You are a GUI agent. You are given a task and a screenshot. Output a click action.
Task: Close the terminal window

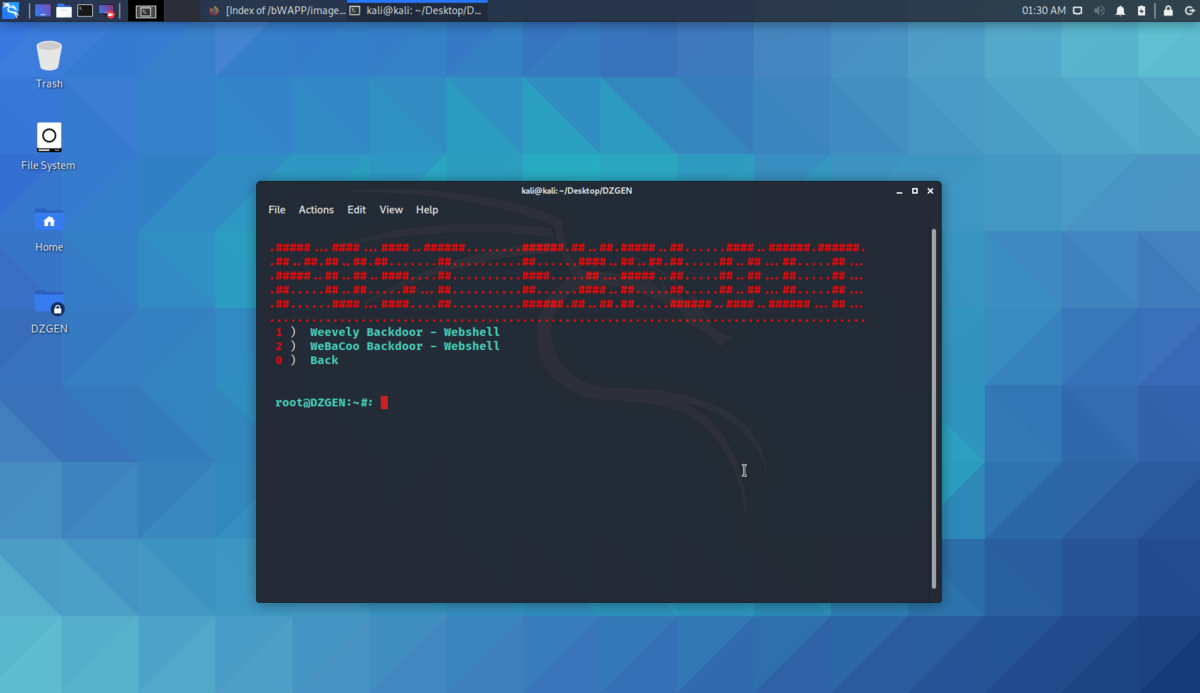coord(930,190)
